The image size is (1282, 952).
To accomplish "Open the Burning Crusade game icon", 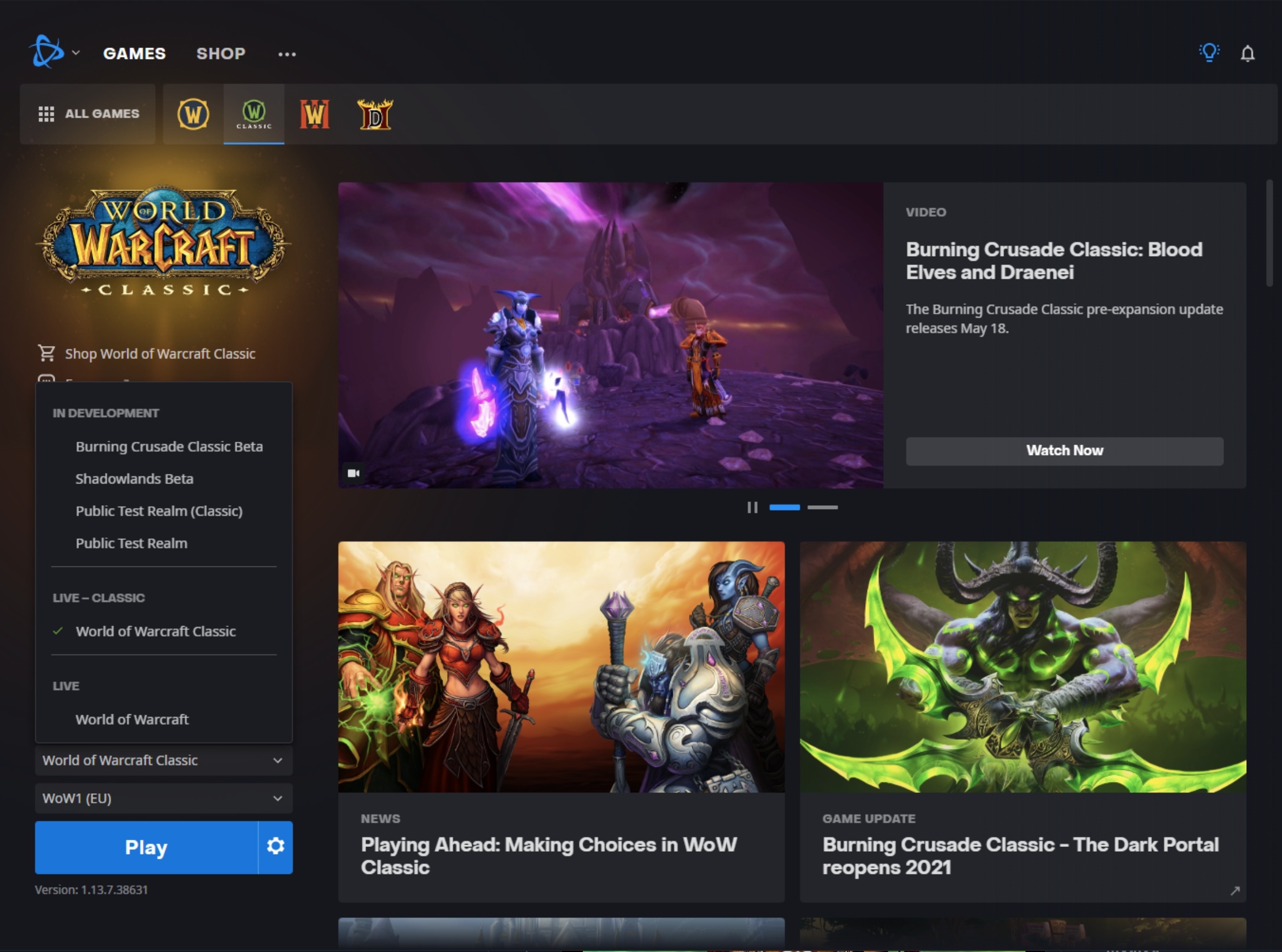I will point(315,114).
